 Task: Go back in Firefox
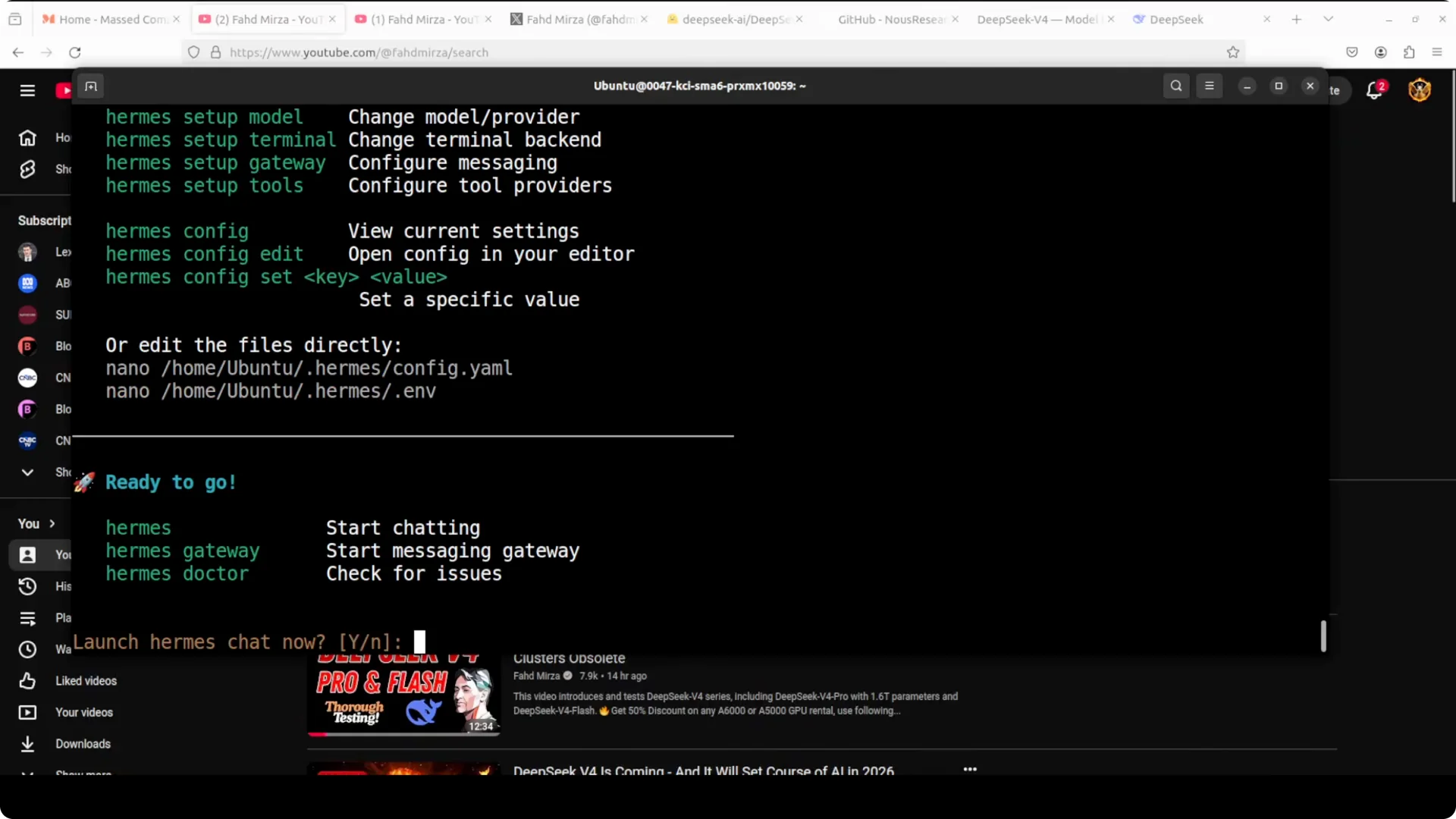point(18,52)
